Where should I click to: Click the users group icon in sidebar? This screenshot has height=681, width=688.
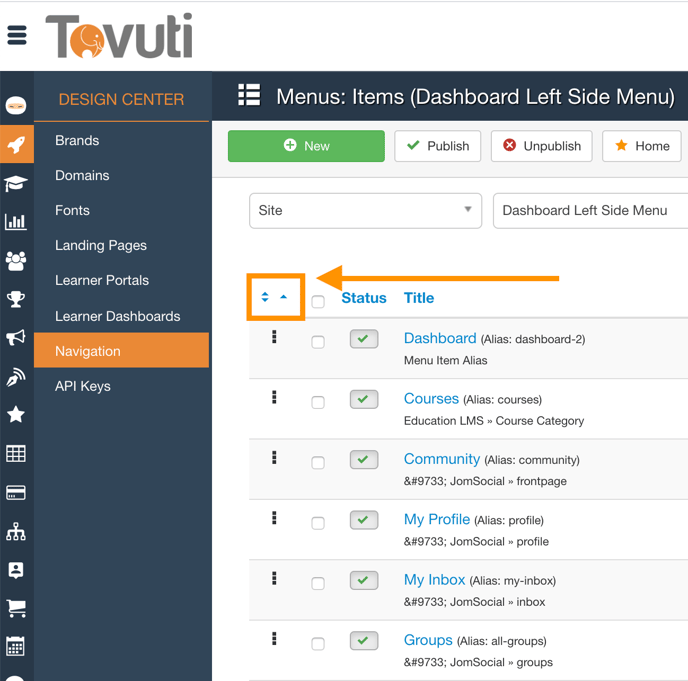tap(16, 261)
